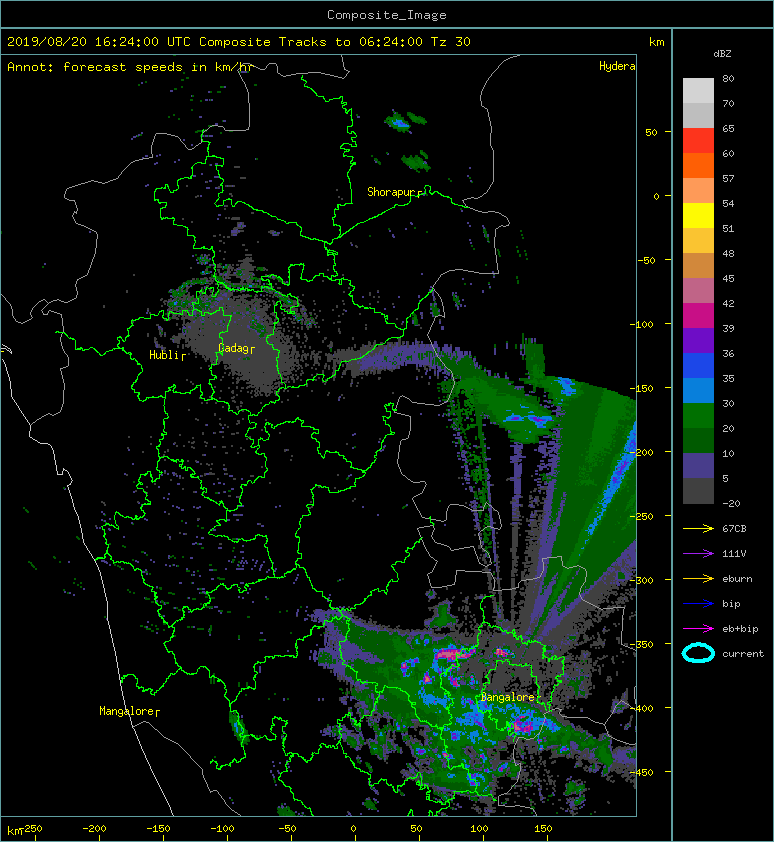Click the -450 tick on vertical axis
This screenshot has width=774, height=842.
[641, 772]
